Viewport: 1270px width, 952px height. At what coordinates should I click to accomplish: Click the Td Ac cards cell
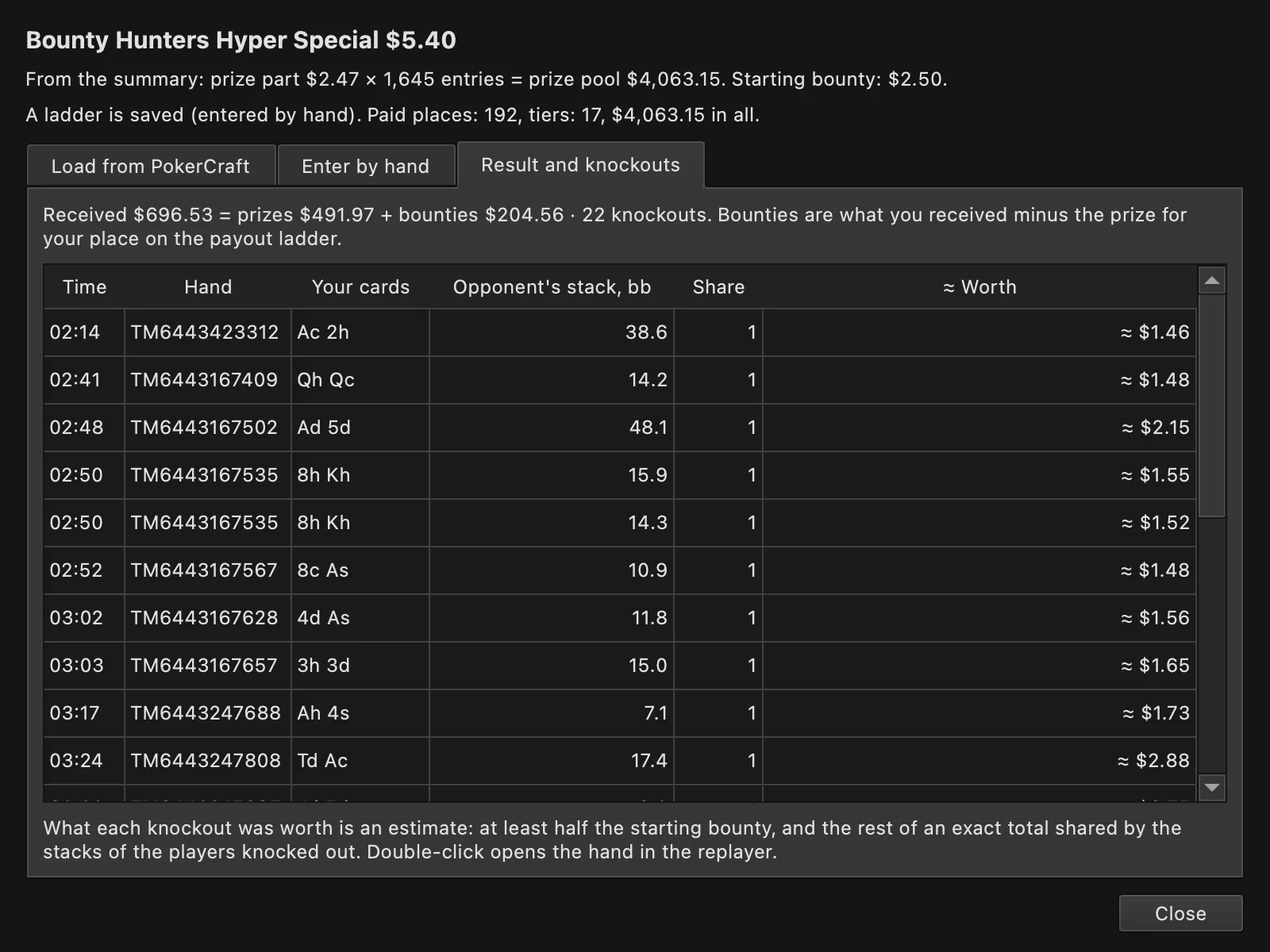[x=360, y=761]
